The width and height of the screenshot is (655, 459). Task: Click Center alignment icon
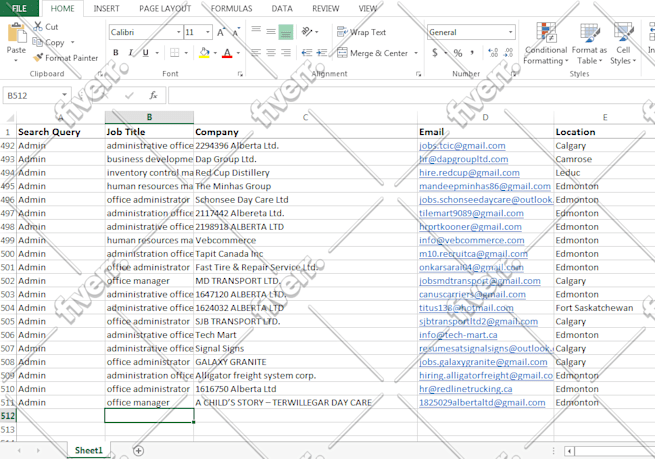tap(271, 53)
